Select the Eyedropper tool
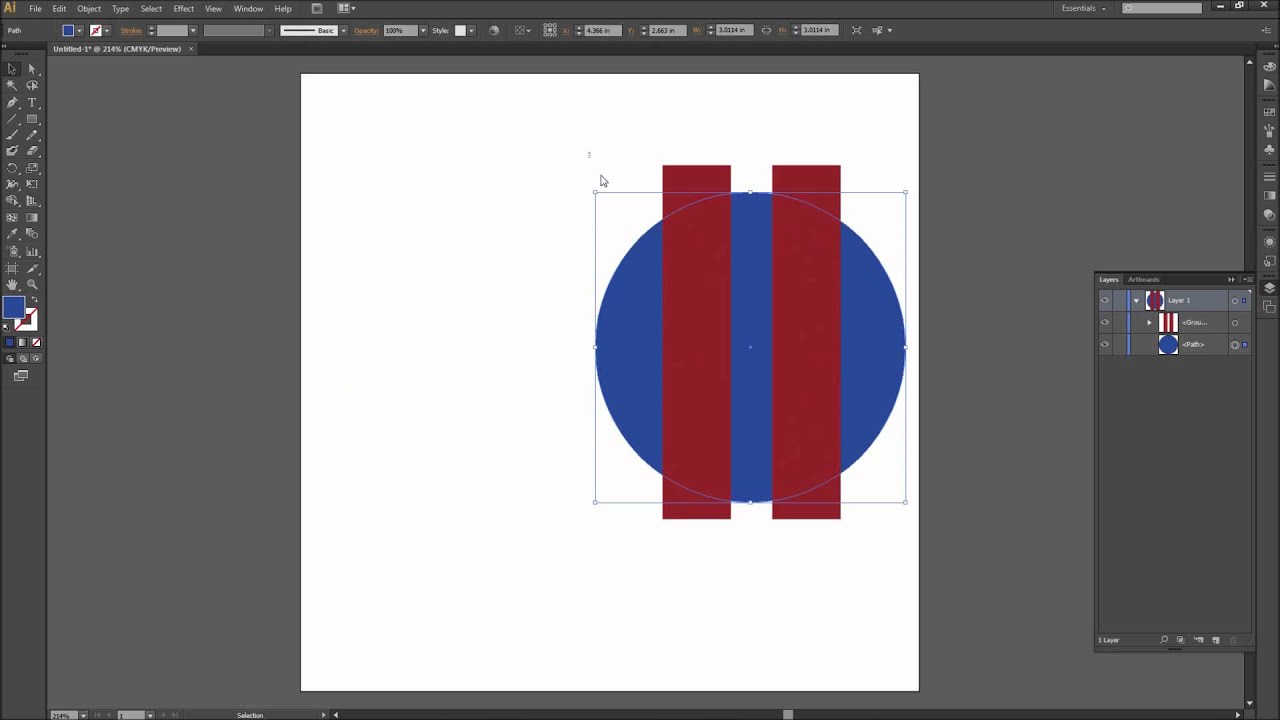The image size is (1280, 720). 12,233
